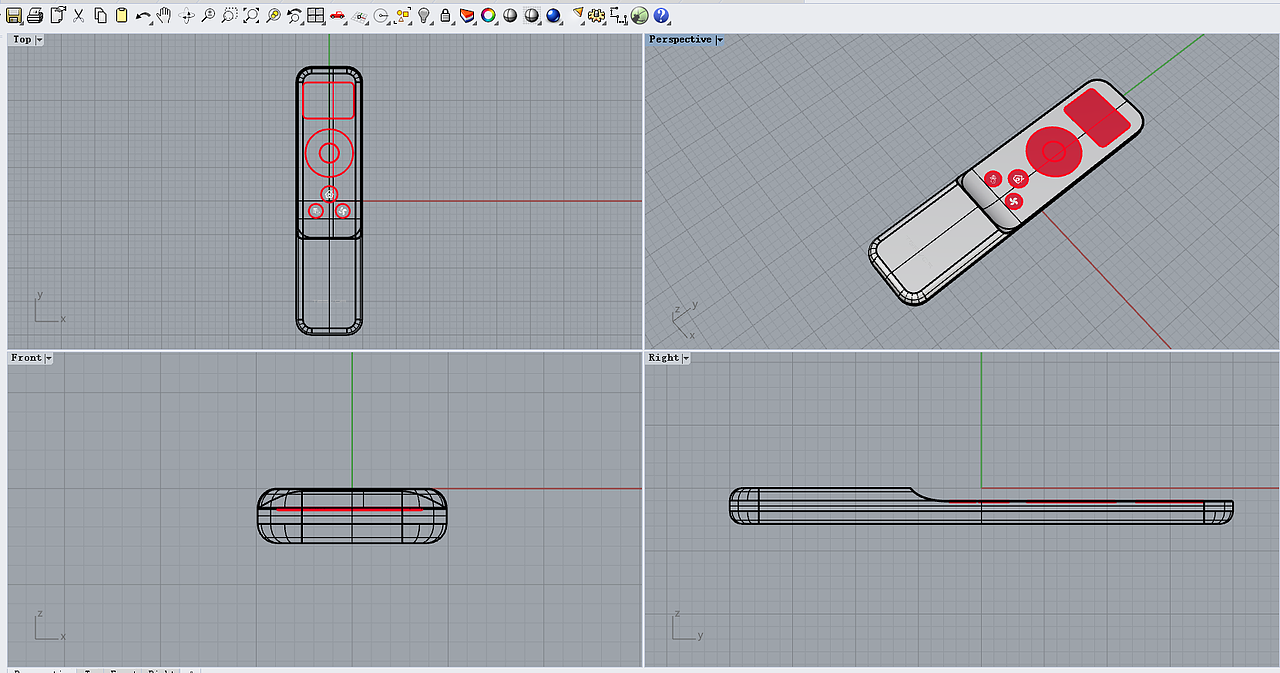Click the blue Render sphere icon
1280x673 pixels.
click(x=553, y=15)
